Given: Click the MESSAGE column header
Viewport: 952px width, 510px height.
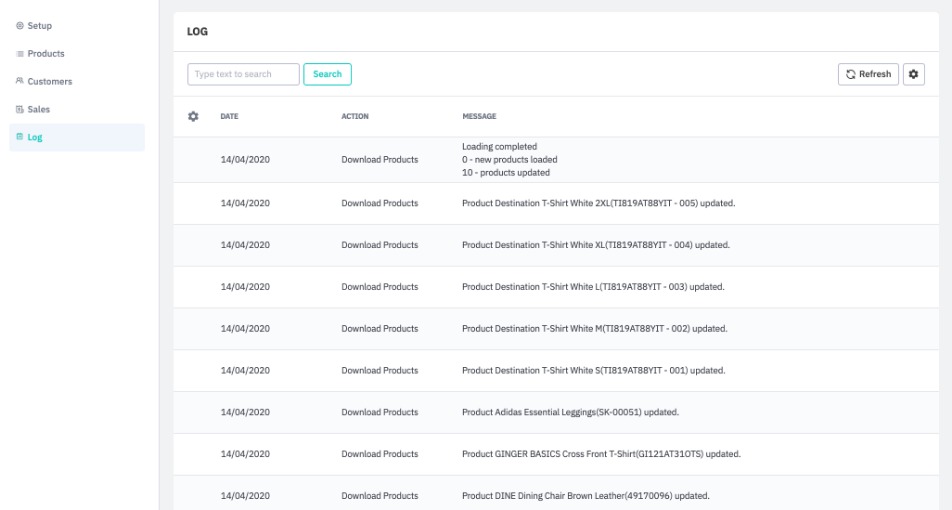Looking at the screenshot, I should point(479,117).
